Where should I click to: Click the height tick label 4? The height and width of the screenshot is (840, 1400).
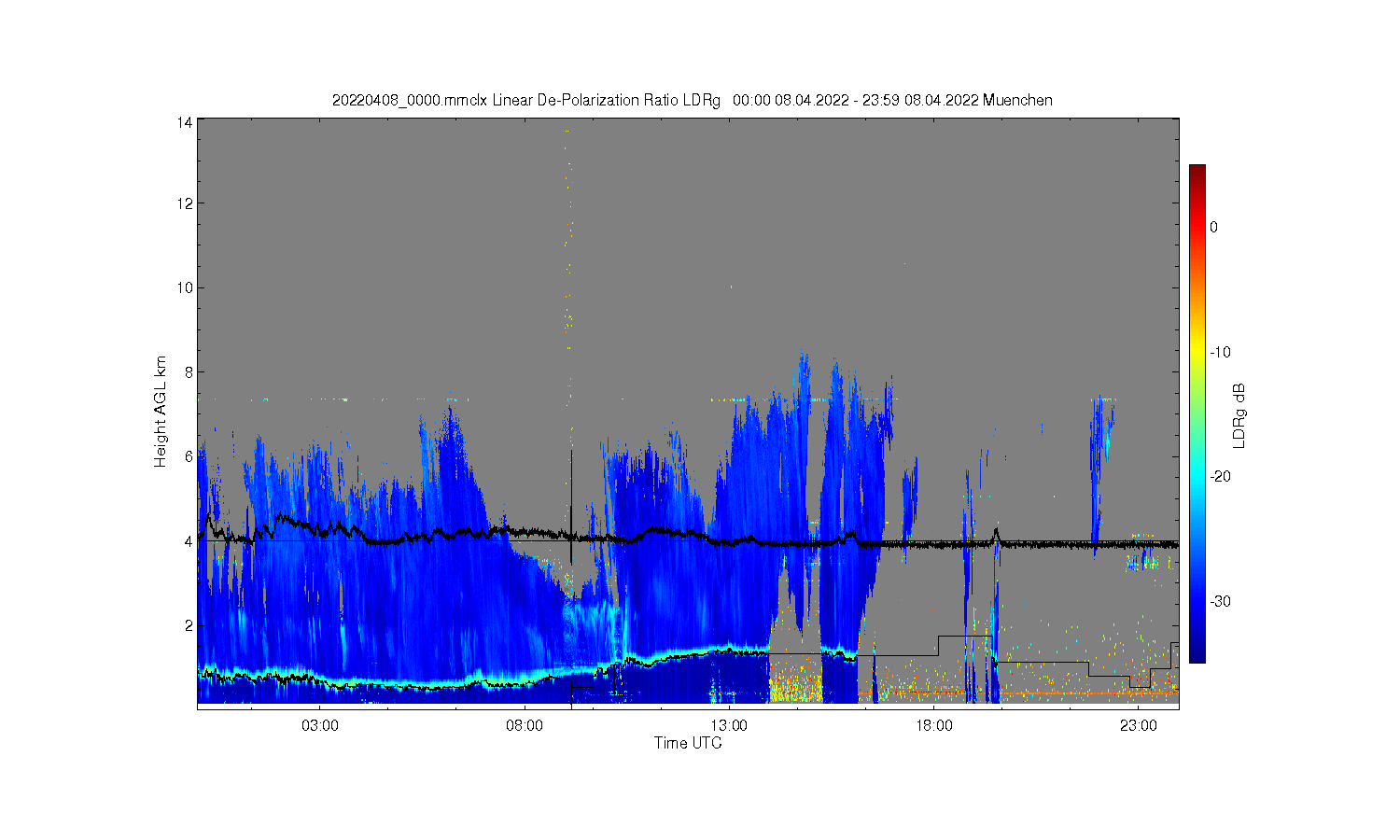(189, 540)
